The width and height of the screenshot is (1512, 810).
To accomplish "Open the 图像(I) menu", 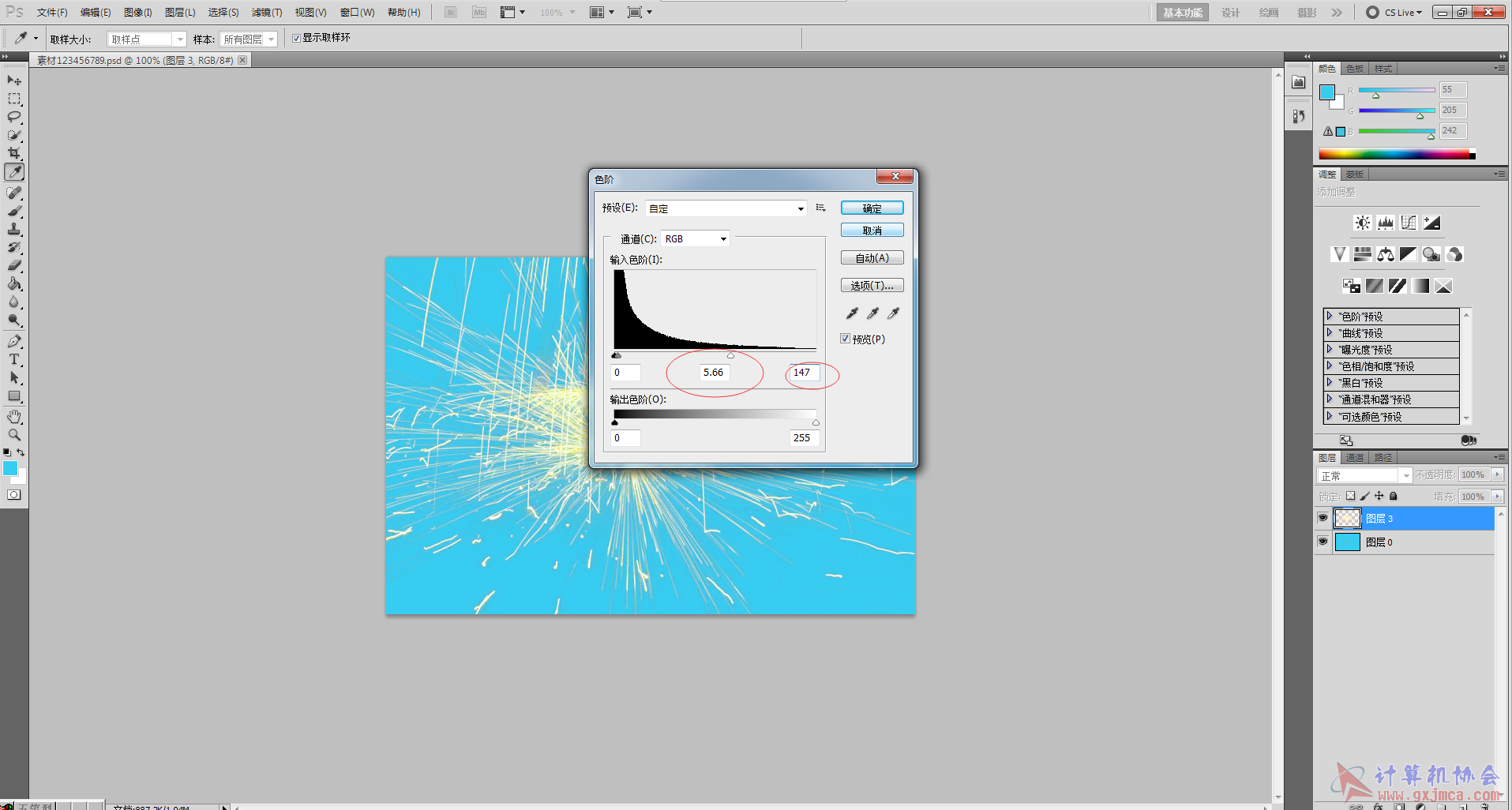I will (138, 13).
